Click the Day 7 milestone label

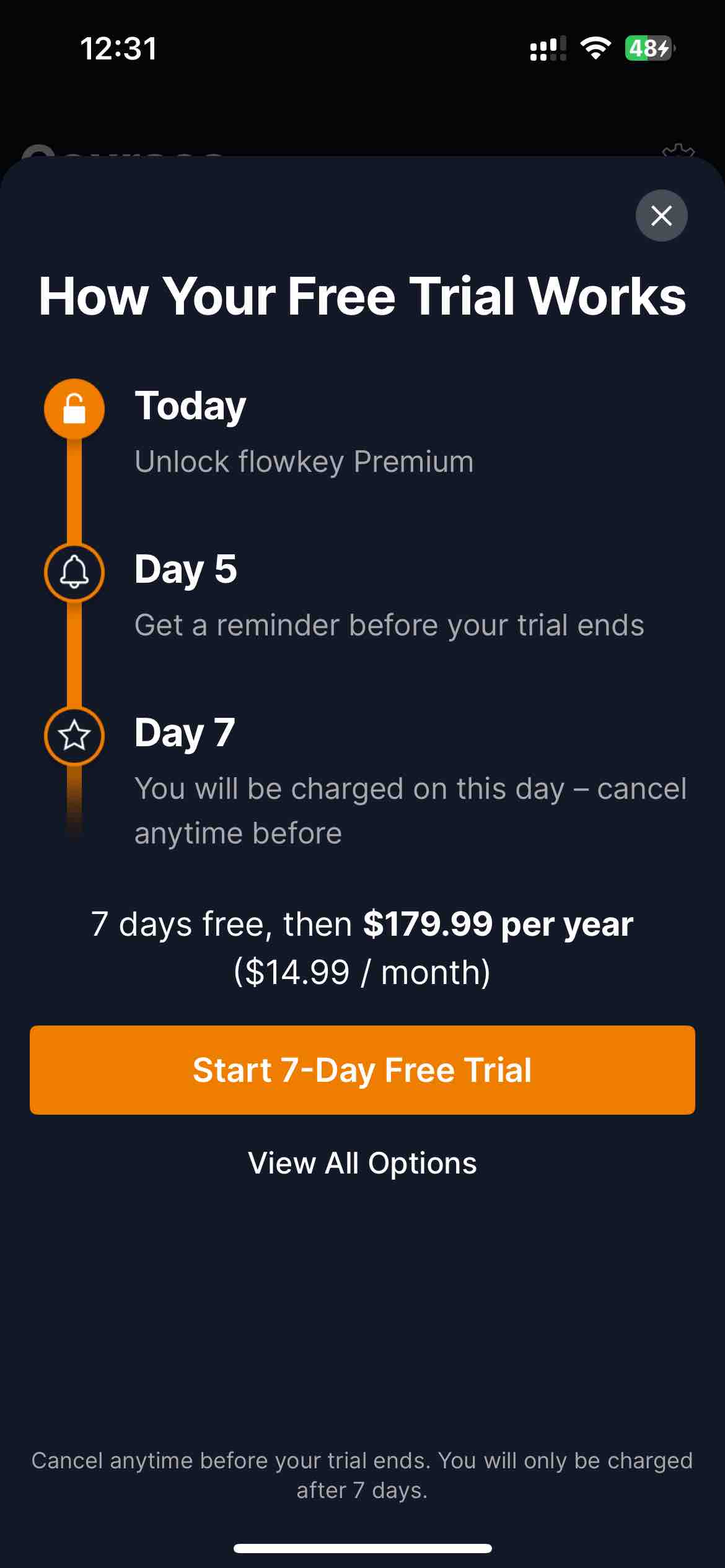[183, 734]
